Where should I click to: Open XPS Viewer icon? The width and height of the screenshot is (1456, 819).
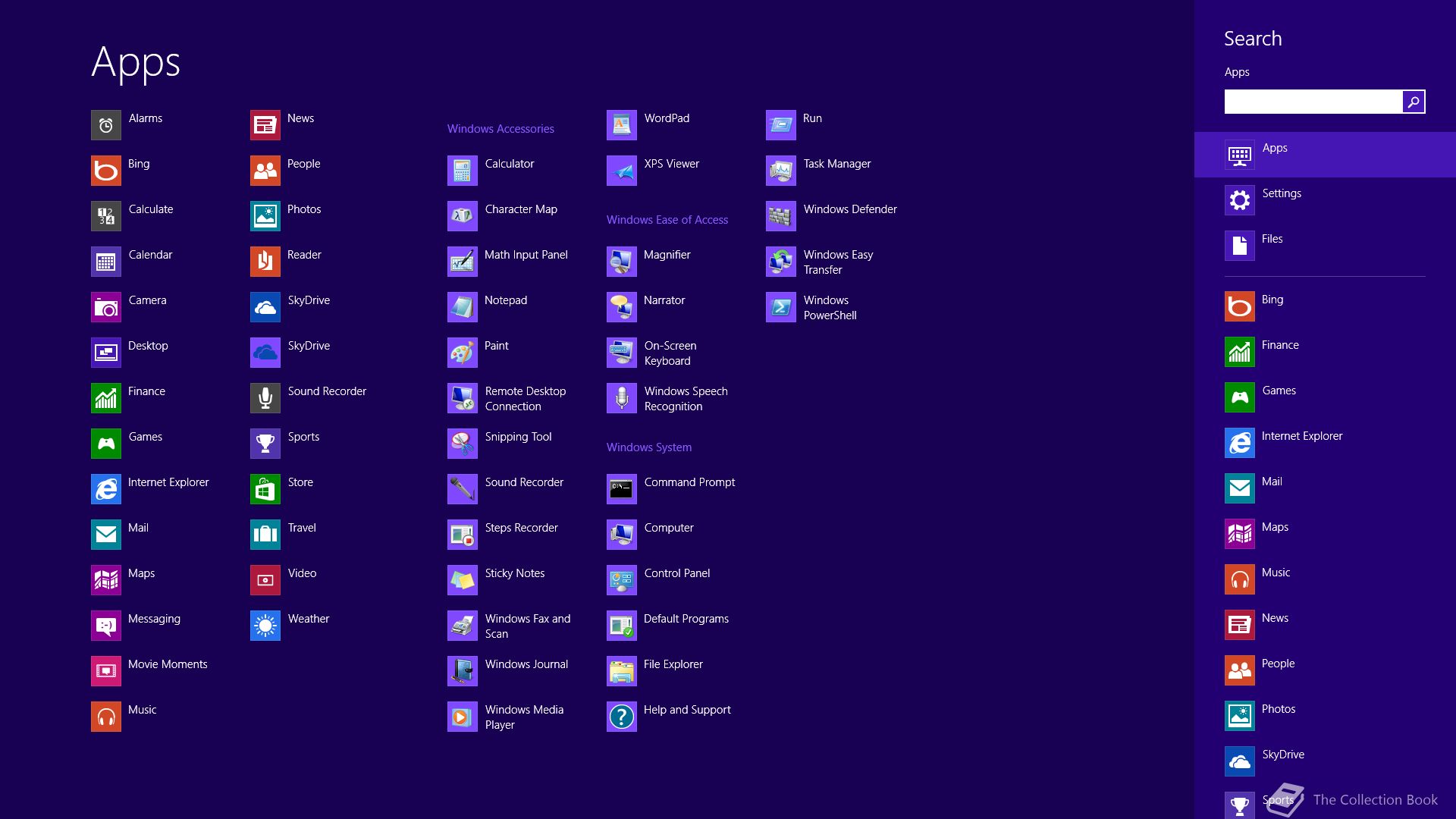point(622,171)
